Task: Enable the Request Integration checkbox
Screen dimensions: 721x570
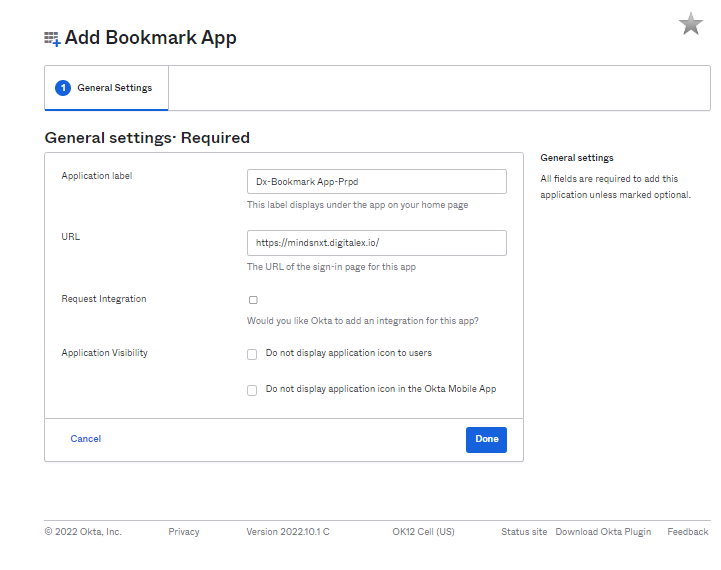Action: 253,300
